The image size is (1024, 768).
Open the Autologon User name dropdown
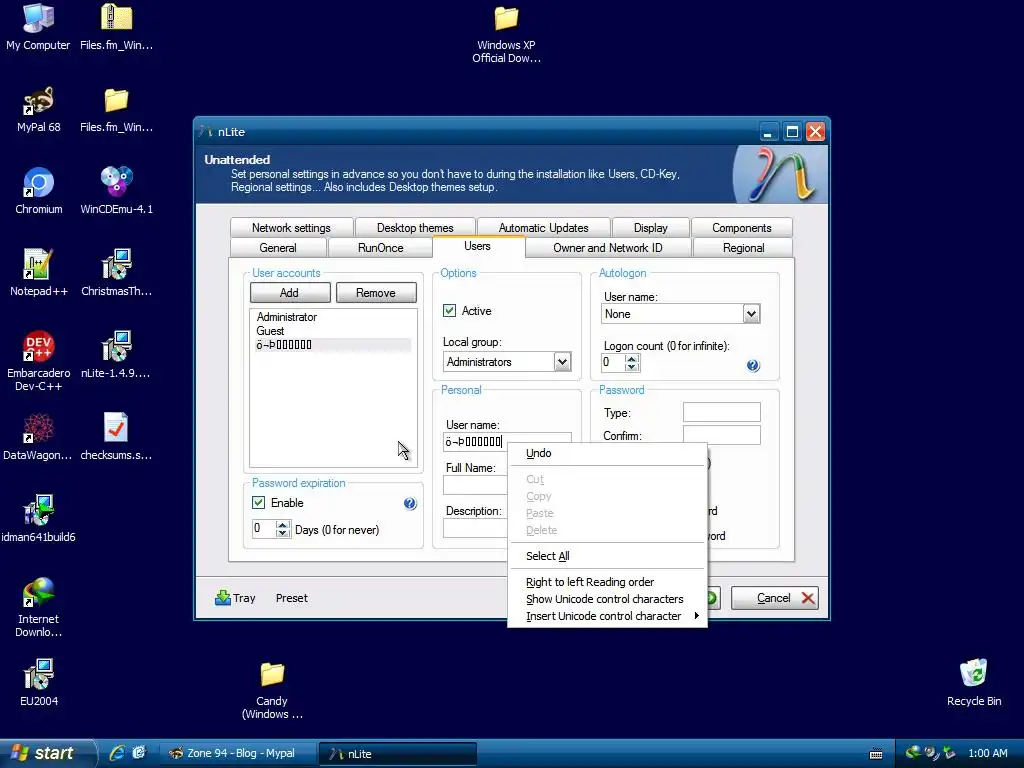click(x=751, y=313)
